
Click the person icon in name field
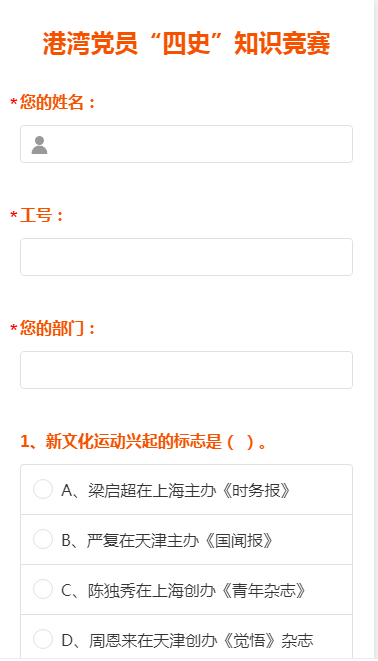pyautogui.click(x=39, y=145)
